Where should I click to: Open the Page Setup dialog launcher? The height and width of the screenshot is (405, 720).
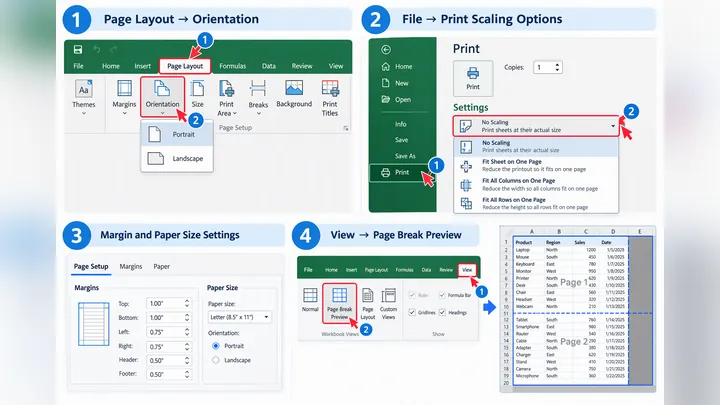[346, 128]
